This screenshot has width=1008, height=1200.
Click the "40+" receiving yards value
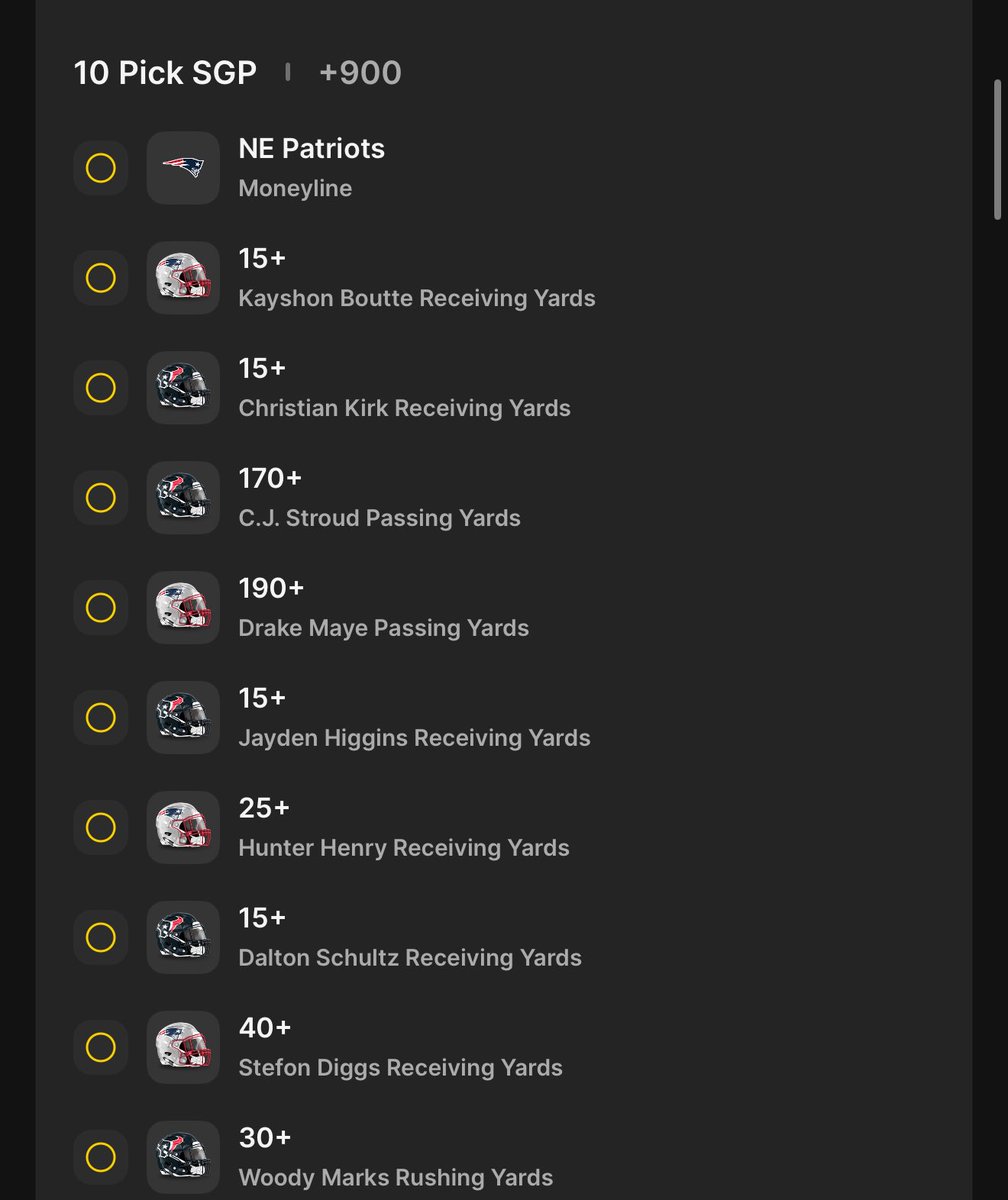pyautogui.click(x=265, y=1028)
